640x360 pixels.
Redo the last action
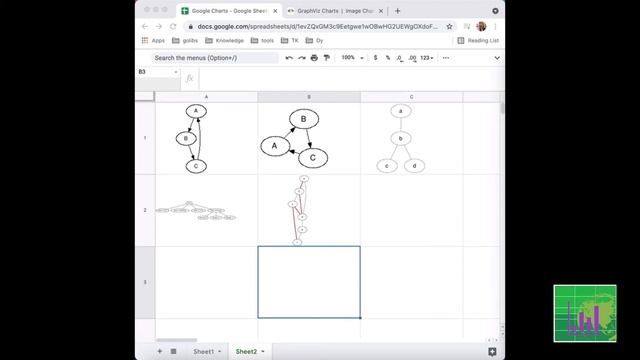(x=302, y=58)
